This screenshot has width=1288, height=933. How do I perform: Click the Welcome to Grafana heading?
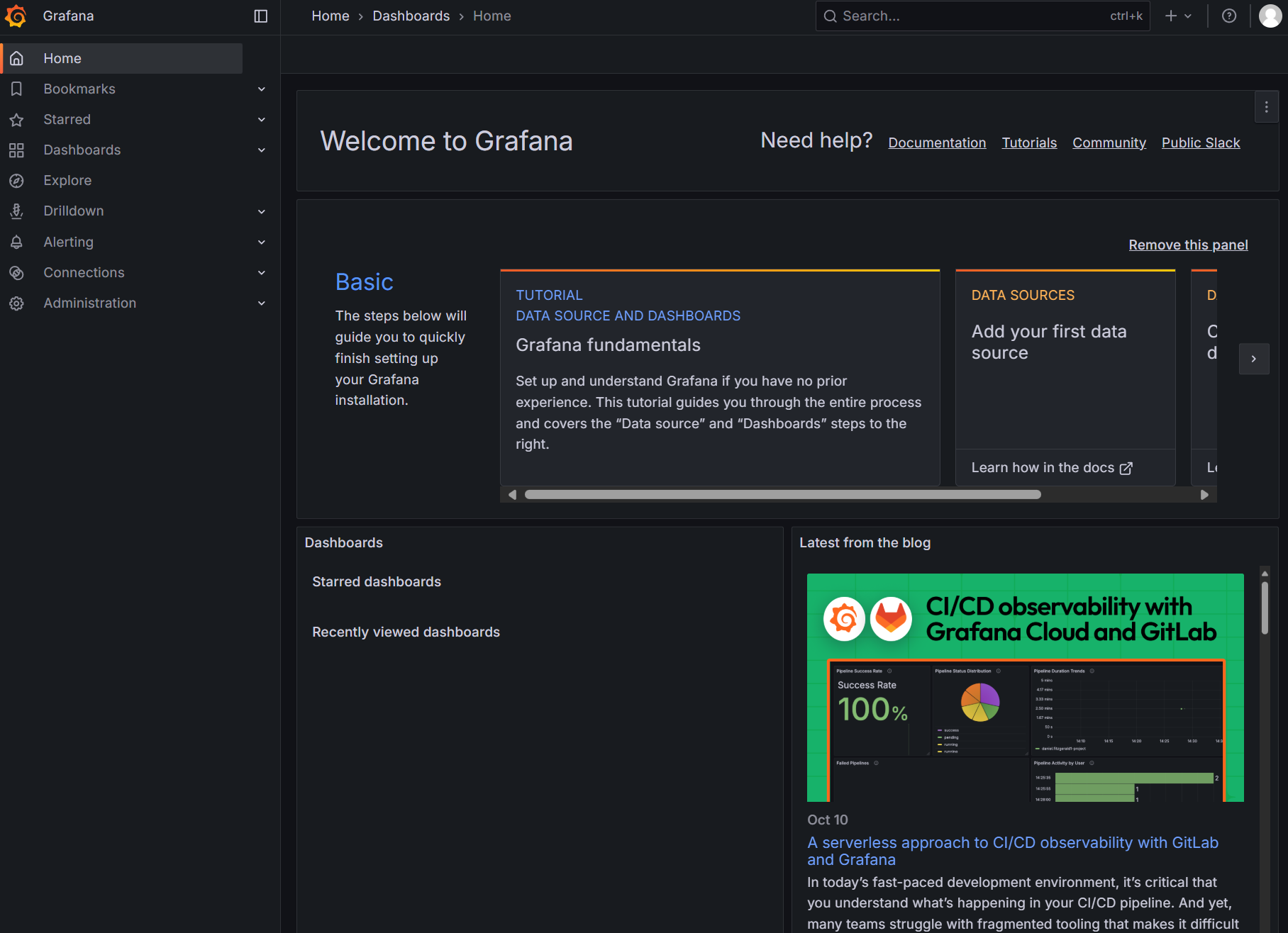pos(446,140)
